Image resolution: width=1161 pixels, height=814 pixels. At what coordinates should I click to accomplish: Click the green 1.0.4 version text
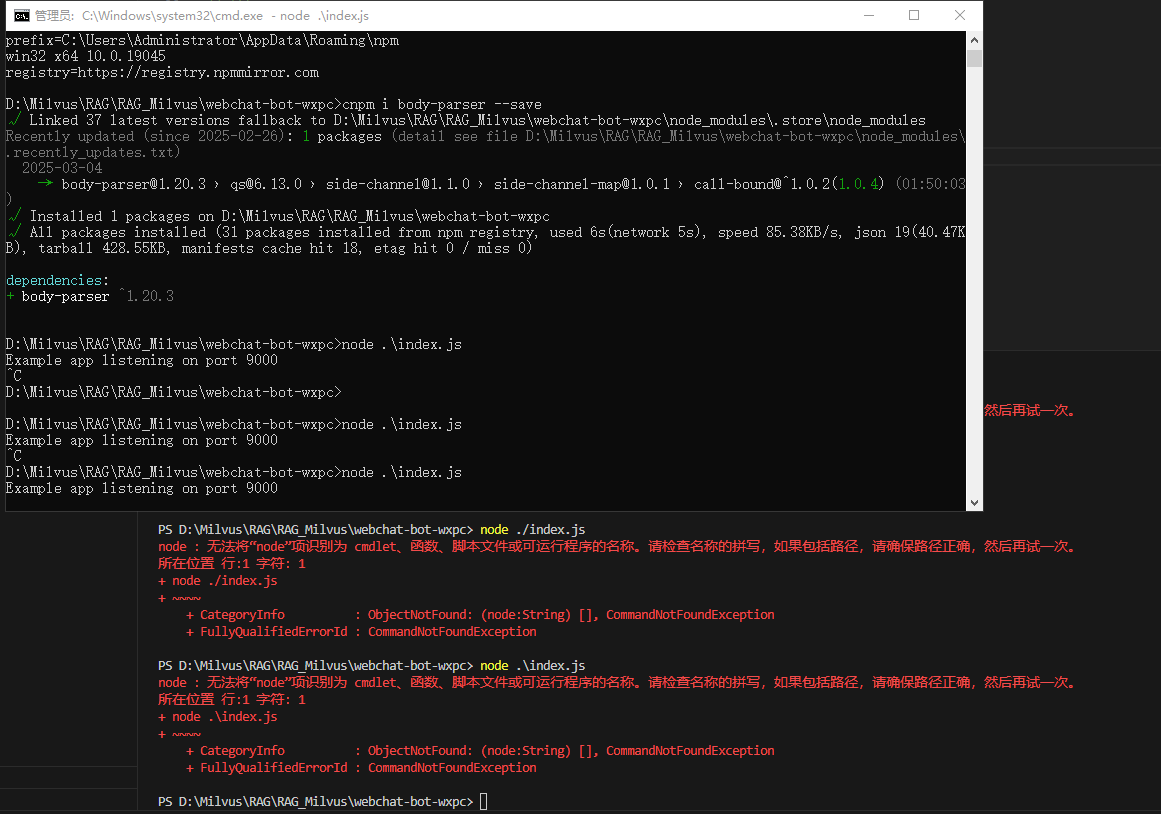point(862,185)
